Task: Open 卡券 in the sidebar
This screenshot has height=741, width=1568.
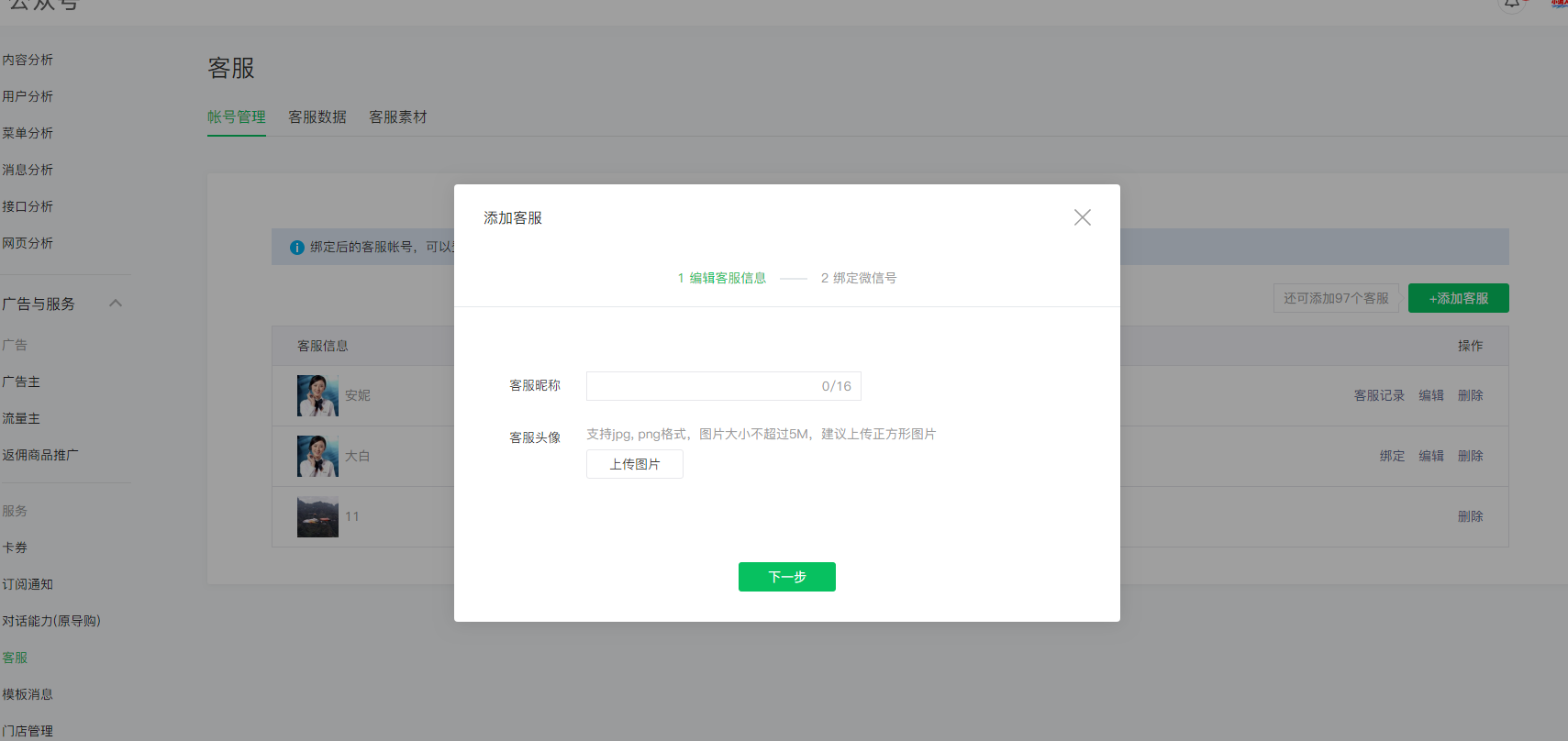Action: click(x=15, y=547)
